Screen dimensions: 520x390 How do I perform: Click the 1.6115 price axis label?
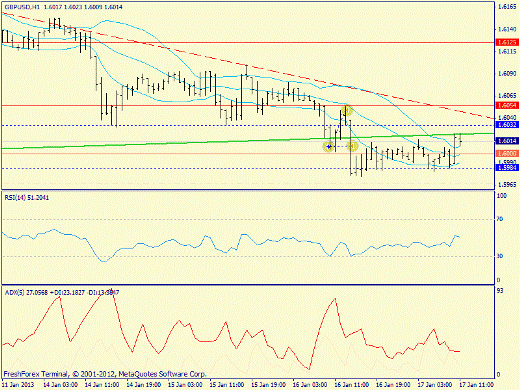(x=507, y=52)
